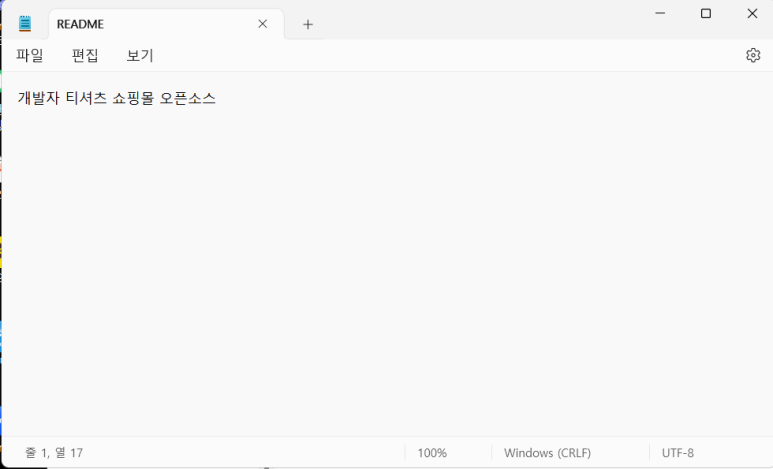The image size is (773, 469).
Task: Open Notepad settings gear icon
Action: [753, 55]
